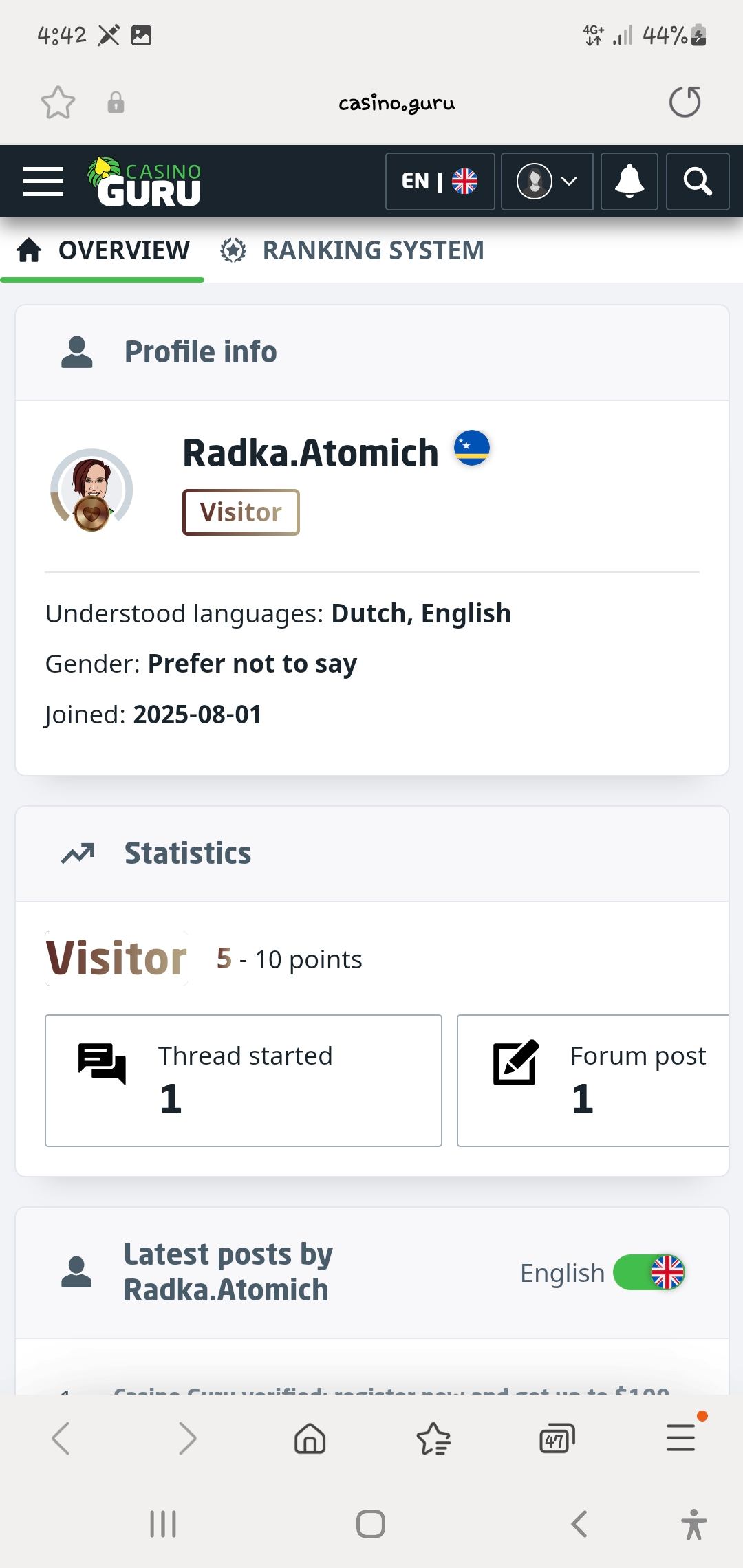Tap the casino.guru address bar
The width and height of the screenshot is (743, 1568).
[396, 103]
